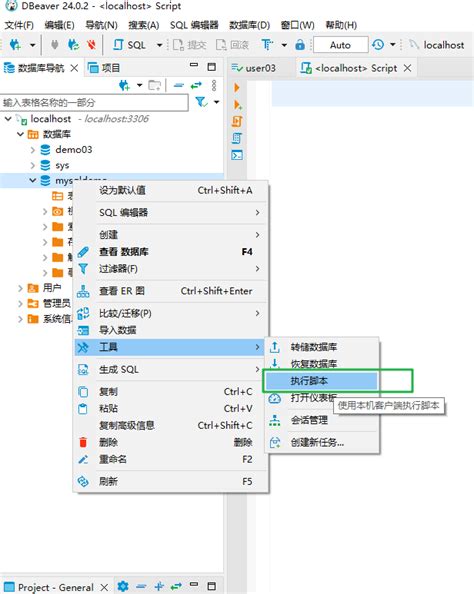Execute SQL statement orange arrow icon
The width and height of the screenshot is (474, 594).
point(237,88)
